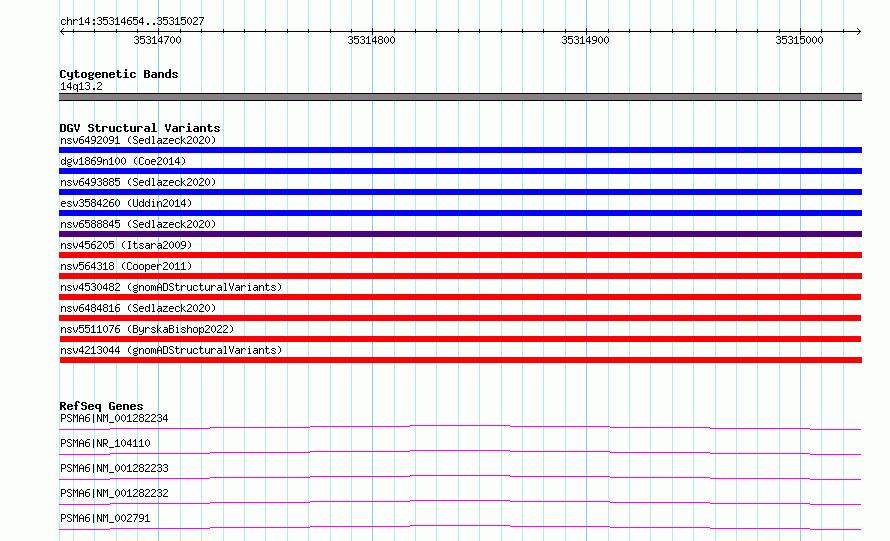Image resolution: width=890 pixels, height=541 pixels.
Task: Open nsv4530482 (gnomADStructuralVariants) label
Action: pyautogui.click(x=171, y=287)
